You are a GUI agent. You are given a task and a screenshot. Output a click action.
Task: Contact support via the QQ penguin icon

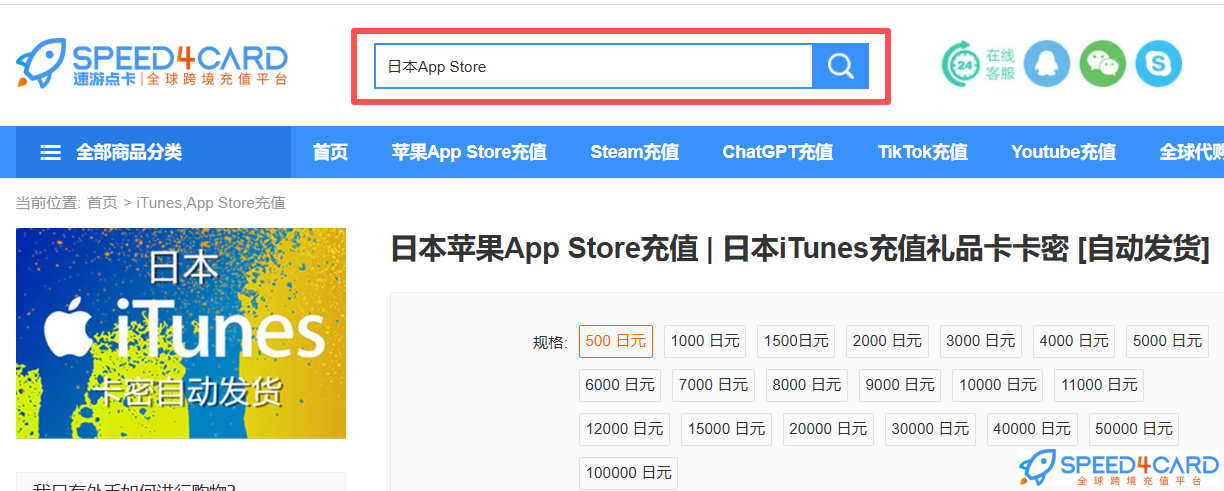[1047, 64]
